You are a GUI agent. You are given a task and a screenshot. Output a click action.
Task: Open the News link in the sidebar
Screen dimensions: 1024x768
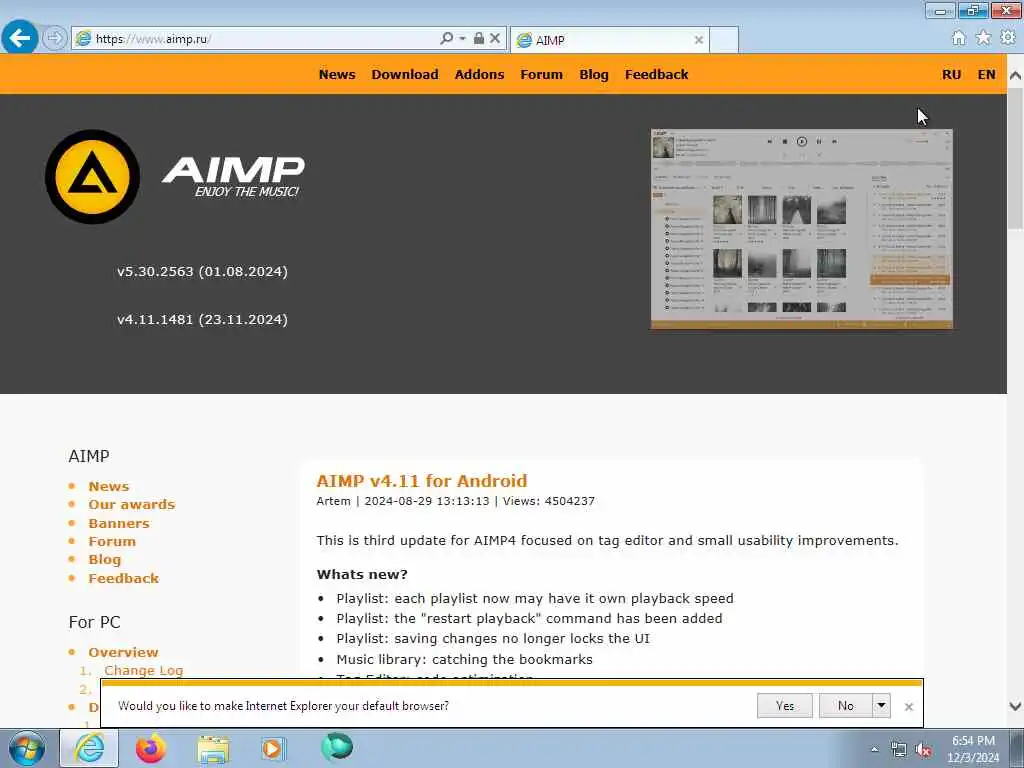click(x=109, y=487)
